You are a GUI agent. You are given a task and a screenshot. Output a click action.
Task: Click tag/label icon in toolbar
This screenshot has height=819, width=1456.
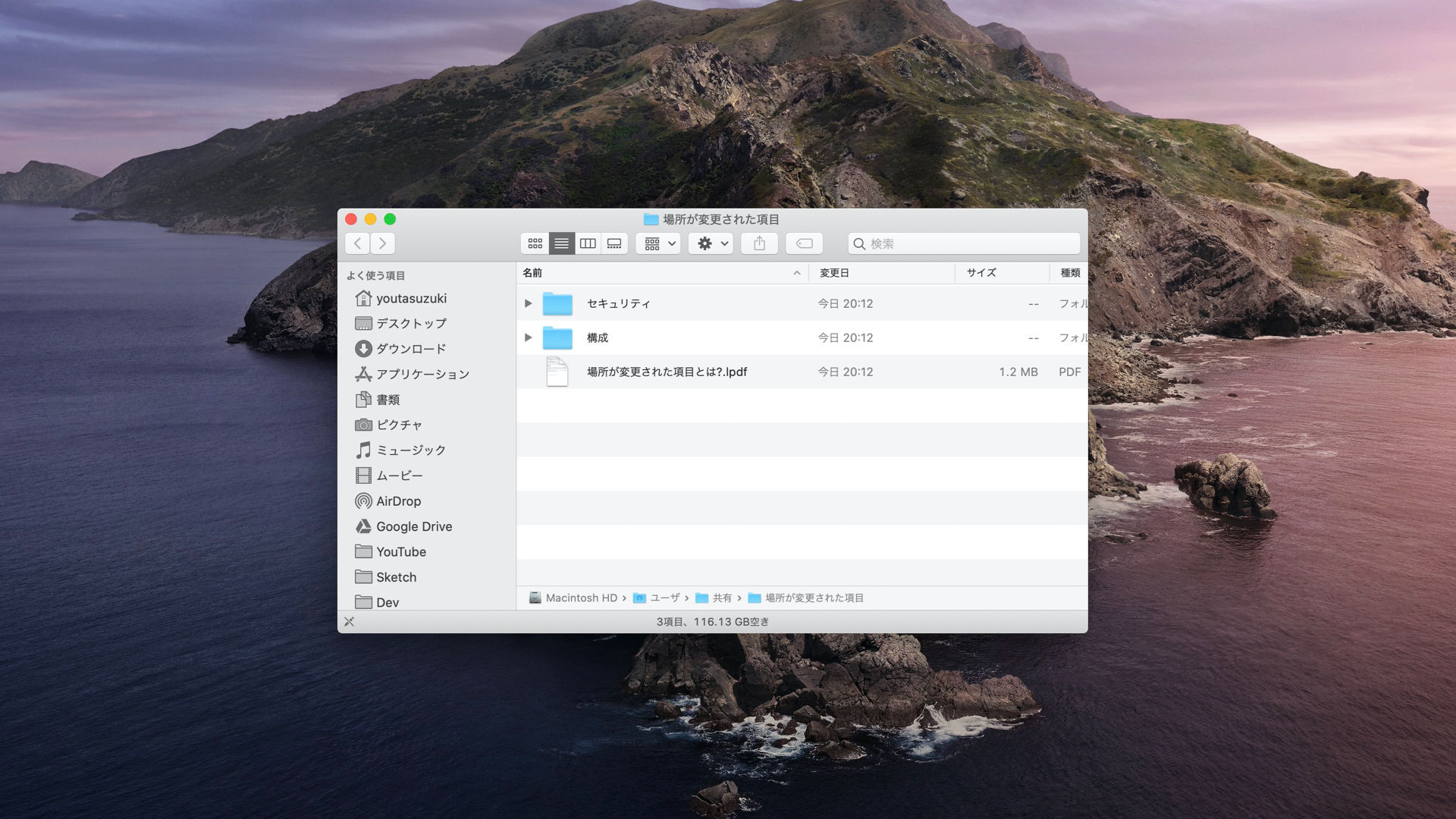click(804, 242)
